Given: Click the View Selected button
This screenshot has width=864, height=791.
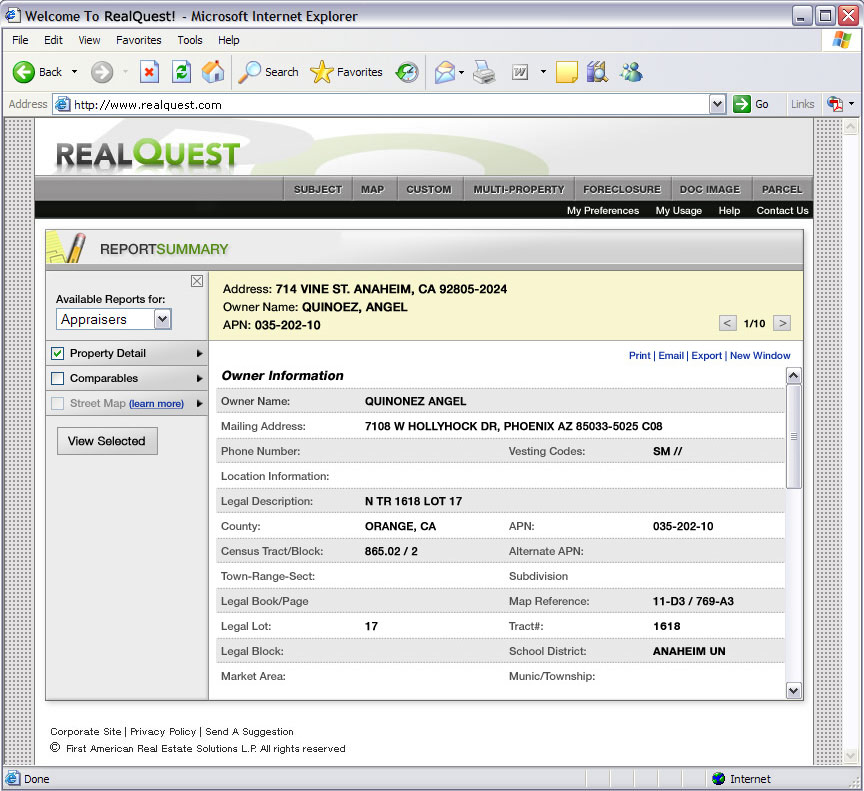Looking at the screenshot, I should [x=107, y=441].
